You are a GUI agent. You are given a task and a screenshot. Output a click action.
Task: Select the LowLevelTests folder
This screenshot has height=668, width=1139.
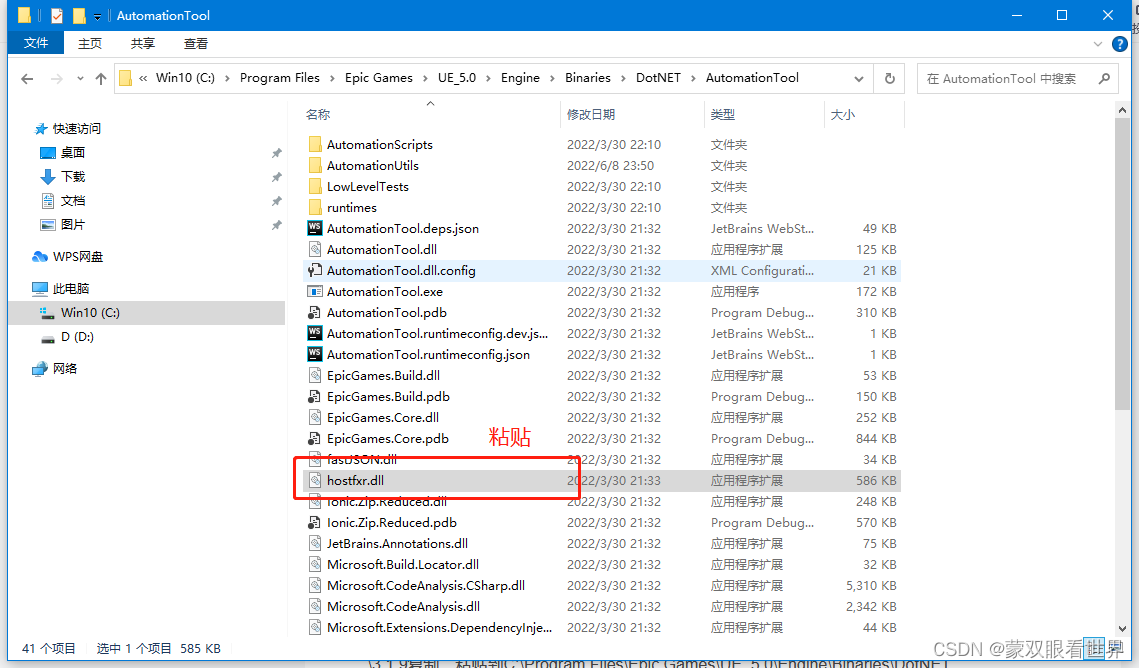pos(368,187)
